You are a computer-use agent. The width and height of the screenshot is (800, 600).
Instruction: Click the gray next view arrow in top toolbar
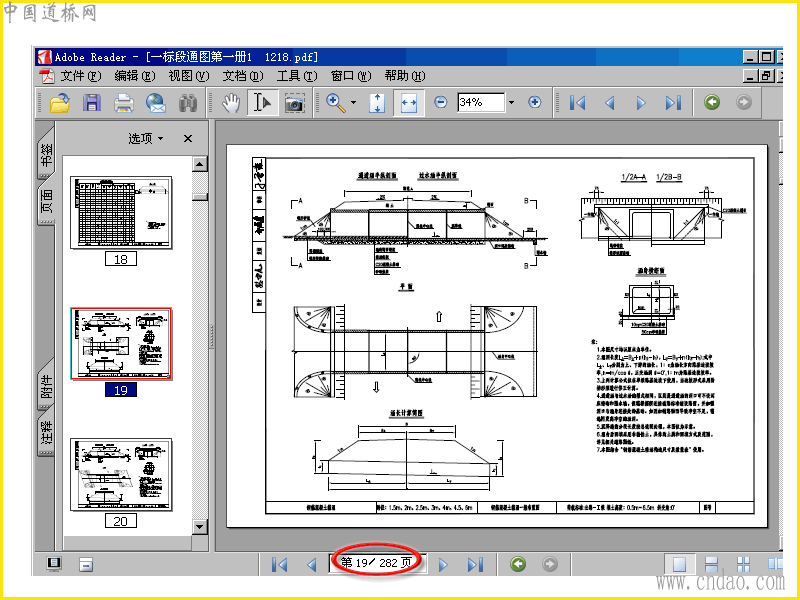pyautogui.click(x=744, y=102)
